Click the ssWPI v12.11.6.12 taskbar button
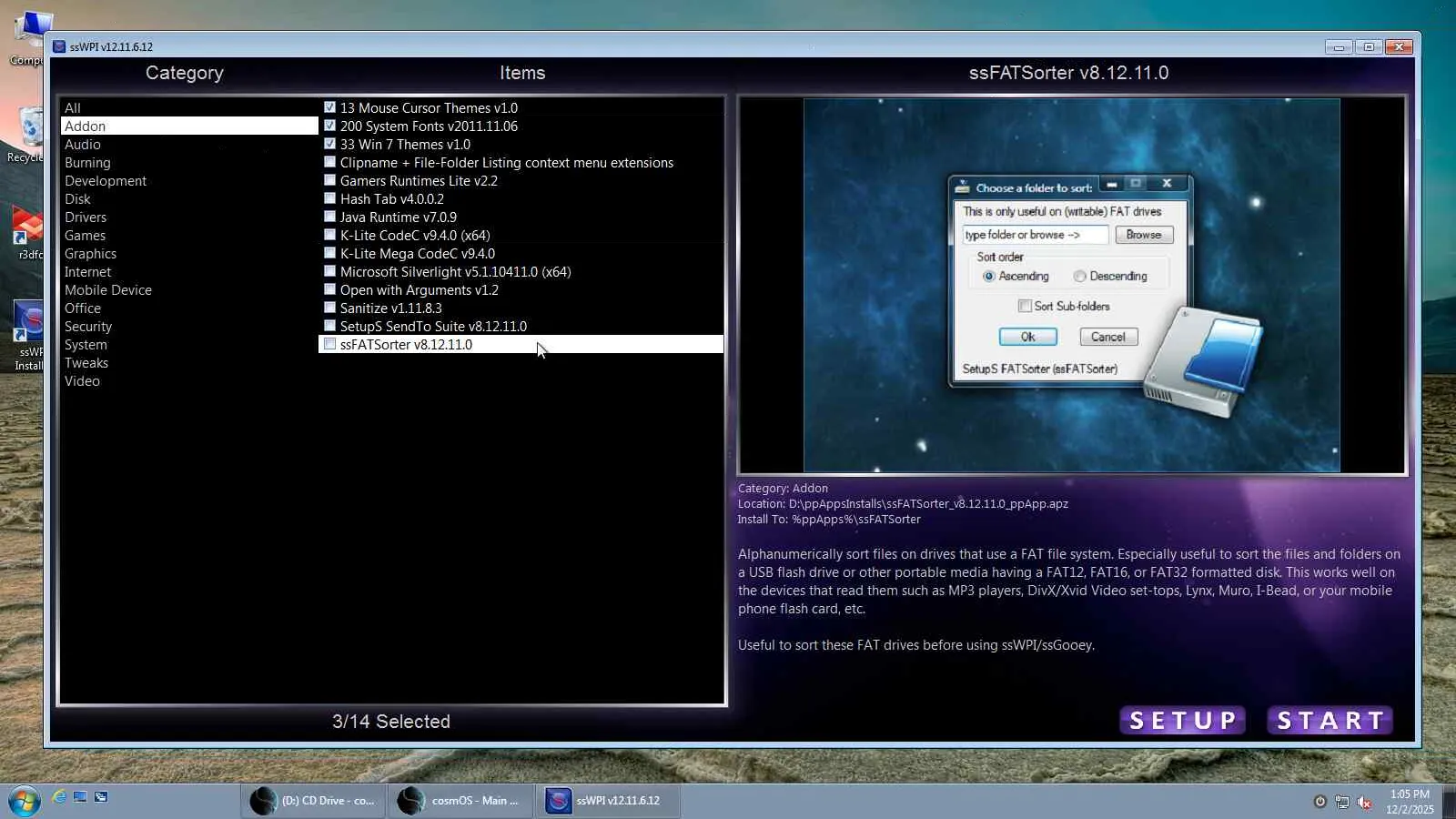1456x819 pixels. pyautogui.click(x=608, y=801)
